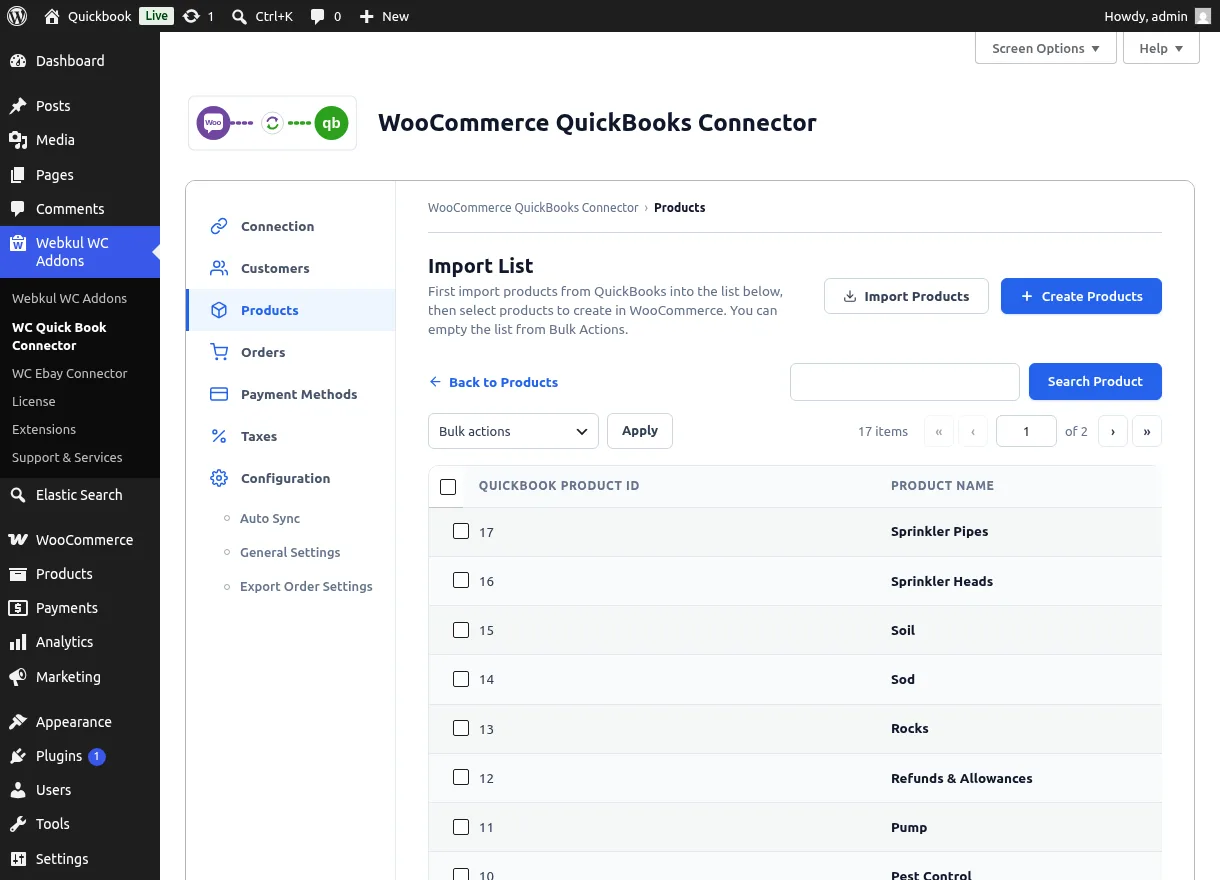The height and width of the screenshot is (880, 1220).
Task: Check the Sprinkler Heads row checkbox
Action: tap(461, 580)
